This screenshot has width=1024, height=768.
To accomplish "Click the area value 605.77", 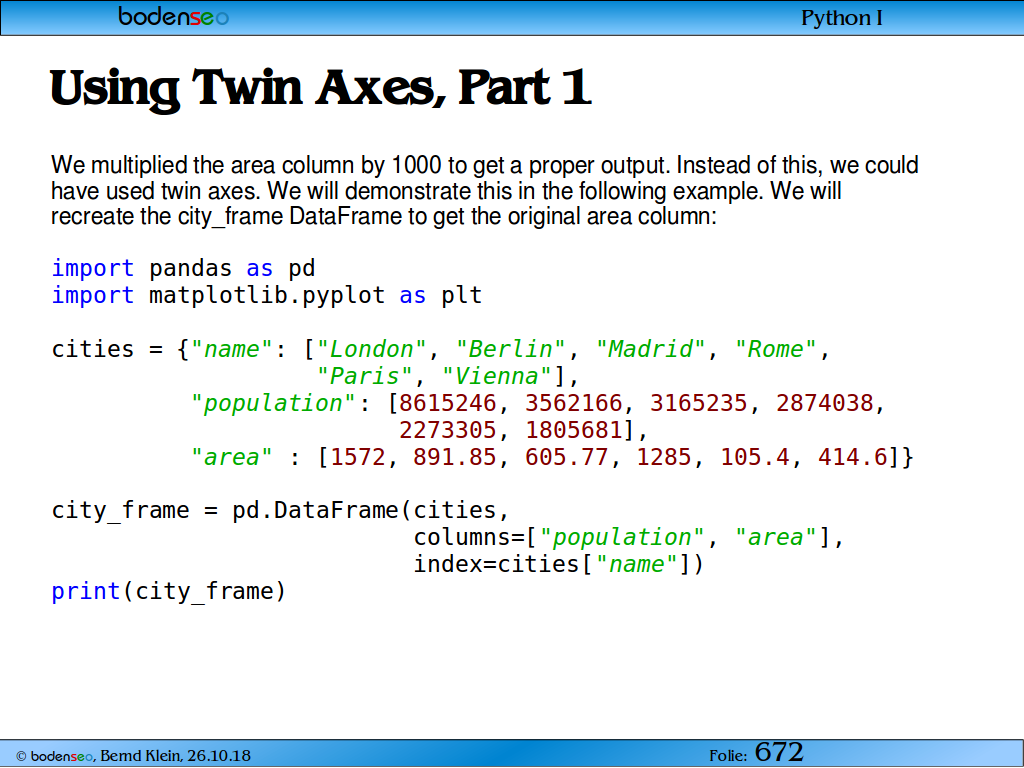I will (x=566, y=456).
